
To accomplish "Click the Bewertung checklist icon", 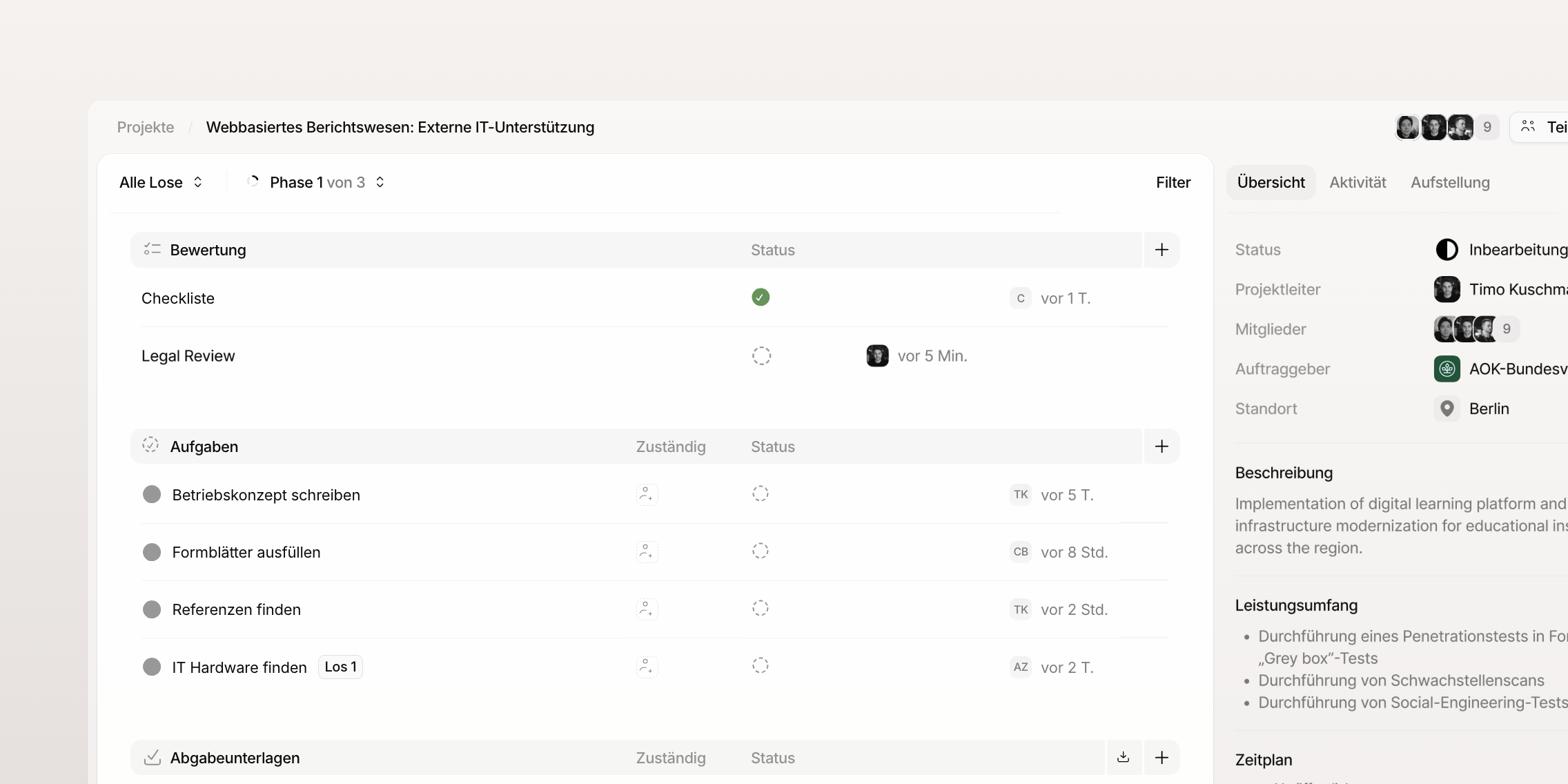I will click(152, 249).
